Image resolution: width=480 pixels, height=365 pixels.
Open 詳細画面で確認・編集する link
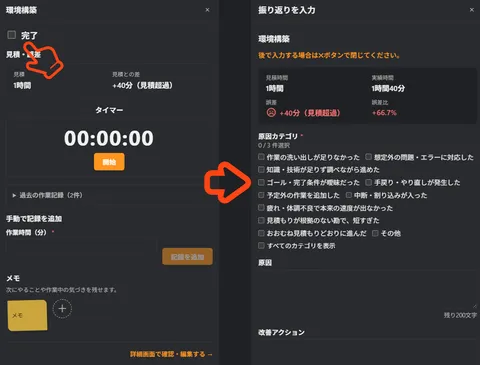coord(171,354)
